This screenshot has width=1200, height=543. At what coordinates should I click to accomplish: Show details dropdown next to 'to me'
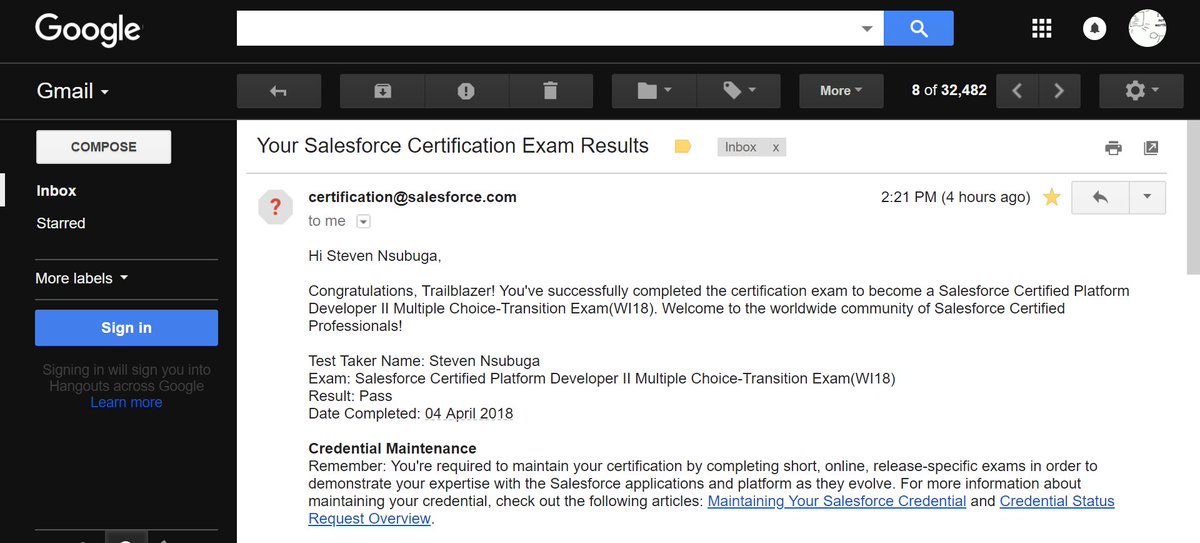(x=364, y=222)
